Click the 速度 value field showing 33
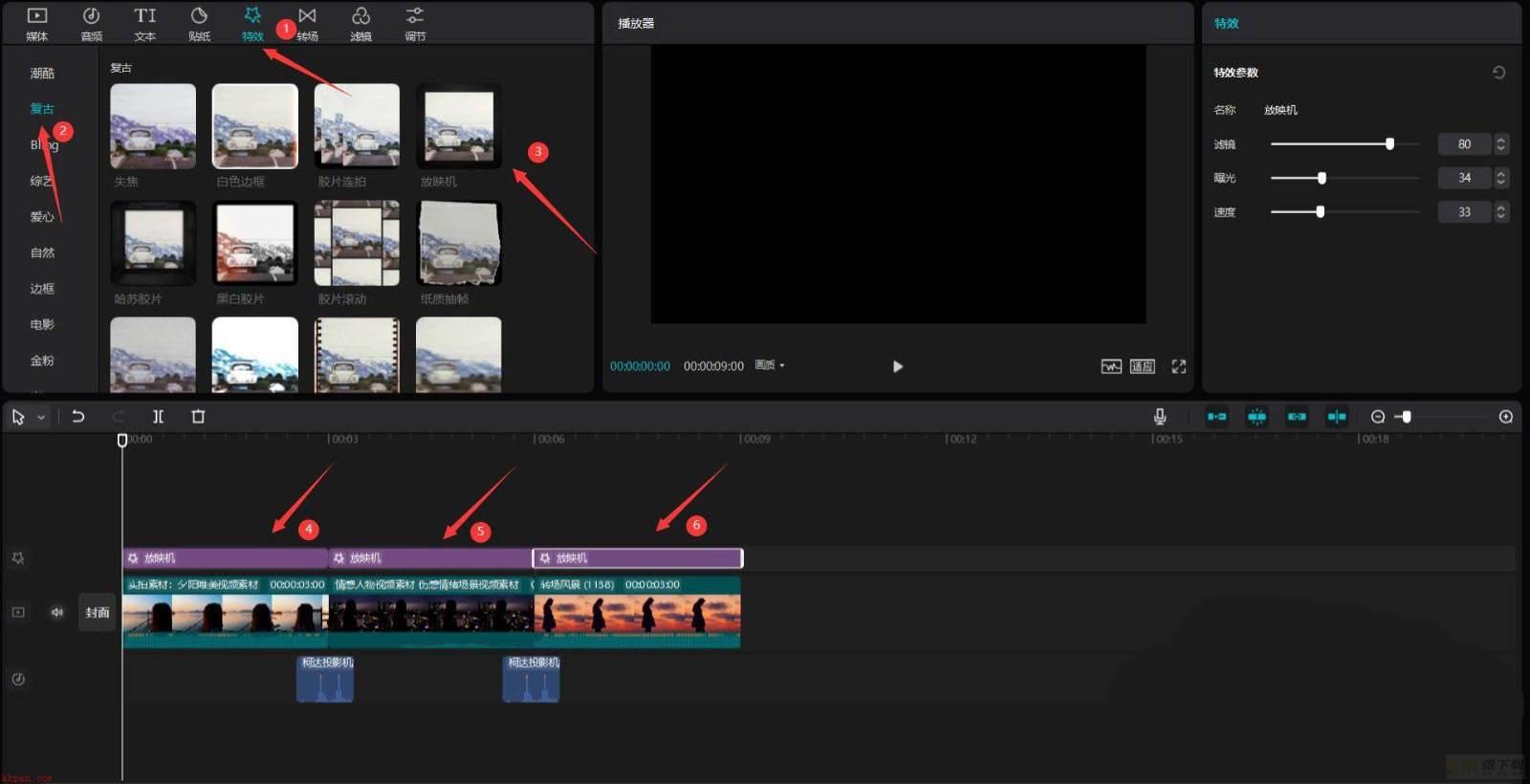Screen dimensions: 1530x784 pyautogui.click(x=1464, y=212)
